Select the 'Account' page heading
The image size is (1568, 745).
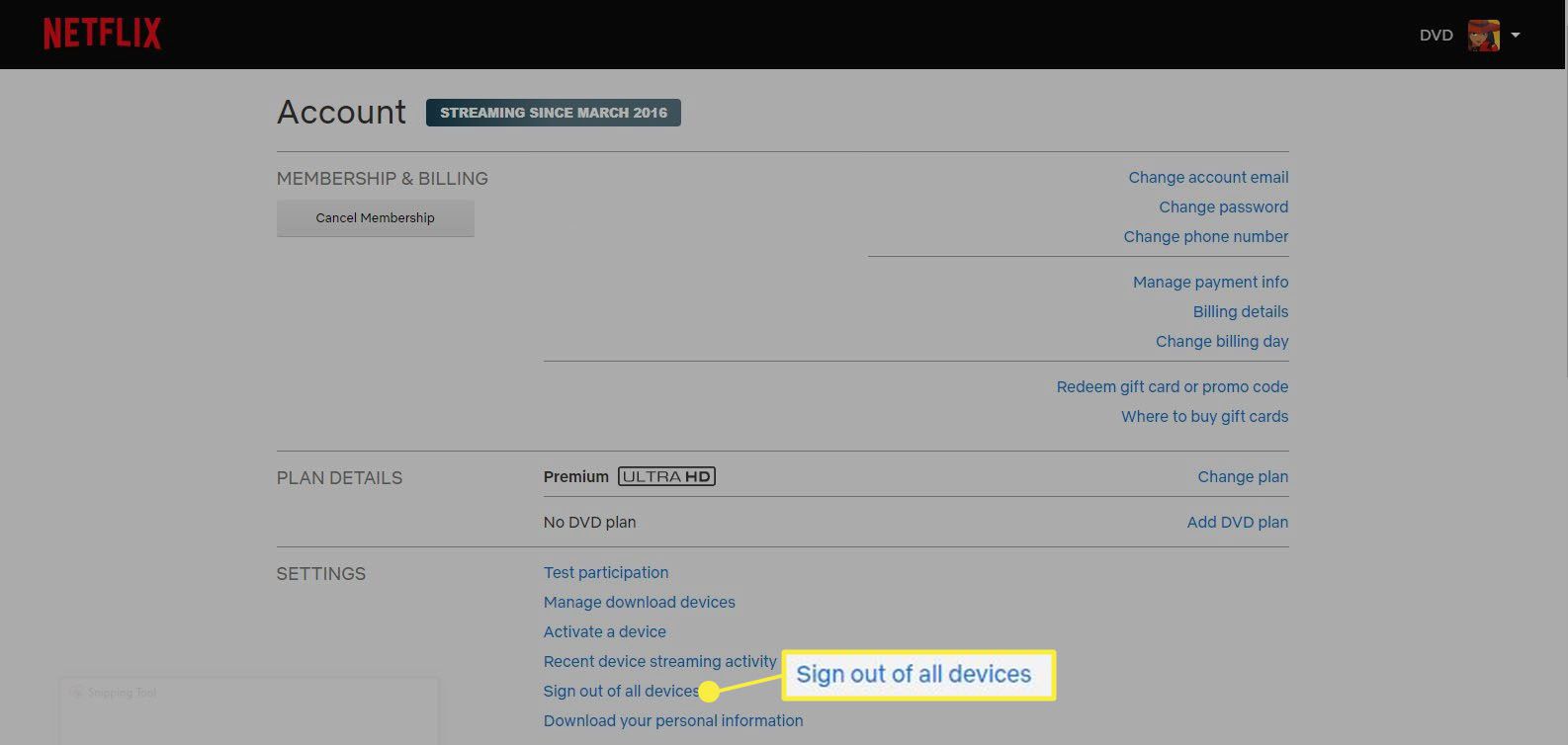(x=341, y=113)
